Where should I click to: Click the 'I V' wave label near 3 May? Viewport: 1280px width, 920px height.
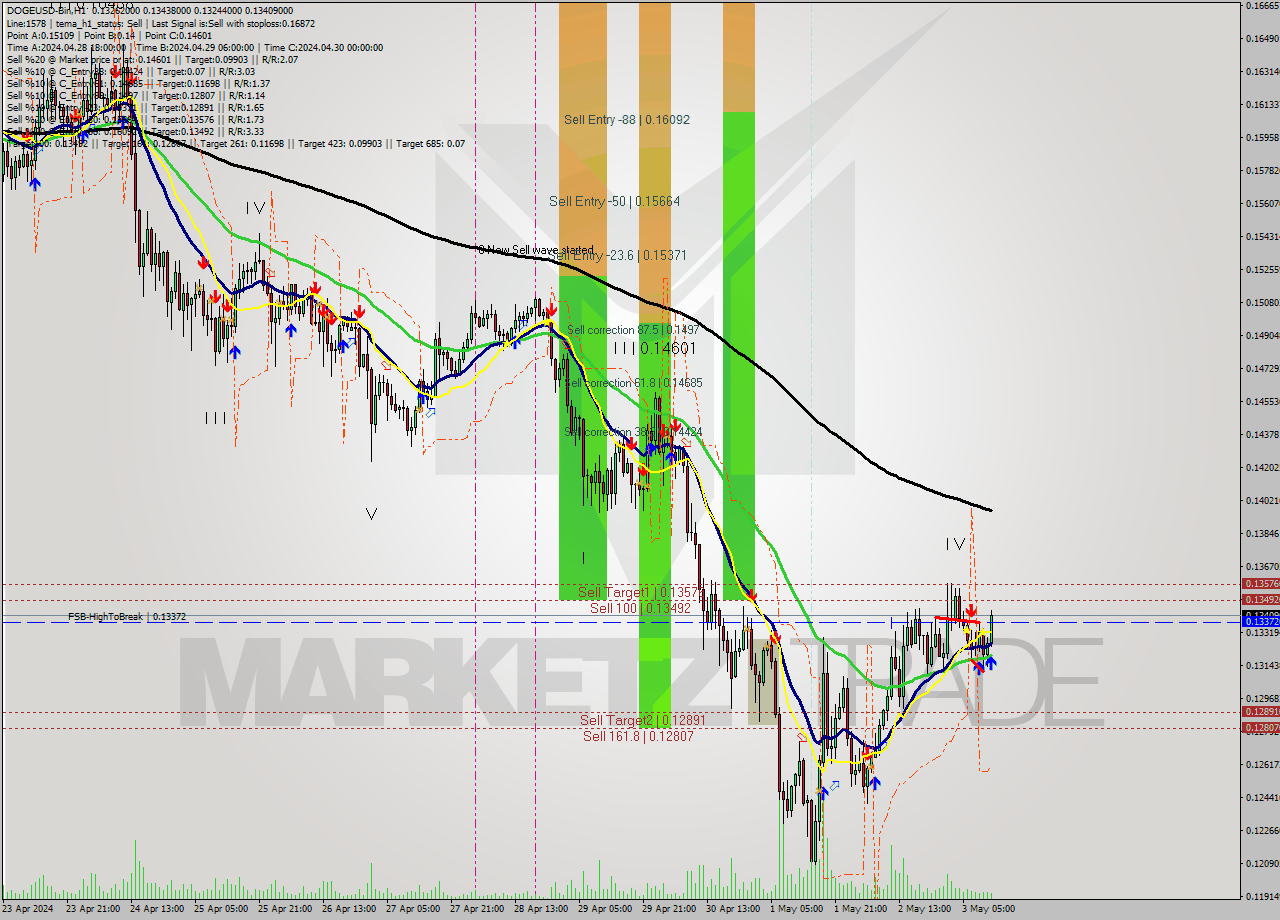(x=956, y=544)
